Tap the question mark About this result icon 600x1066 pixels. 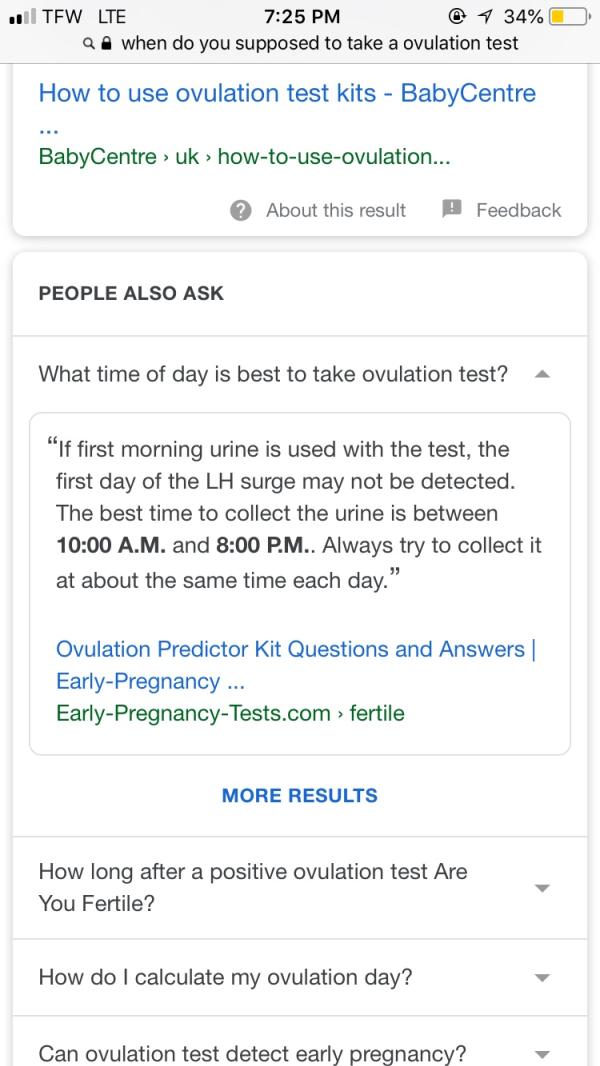[241, 211]
